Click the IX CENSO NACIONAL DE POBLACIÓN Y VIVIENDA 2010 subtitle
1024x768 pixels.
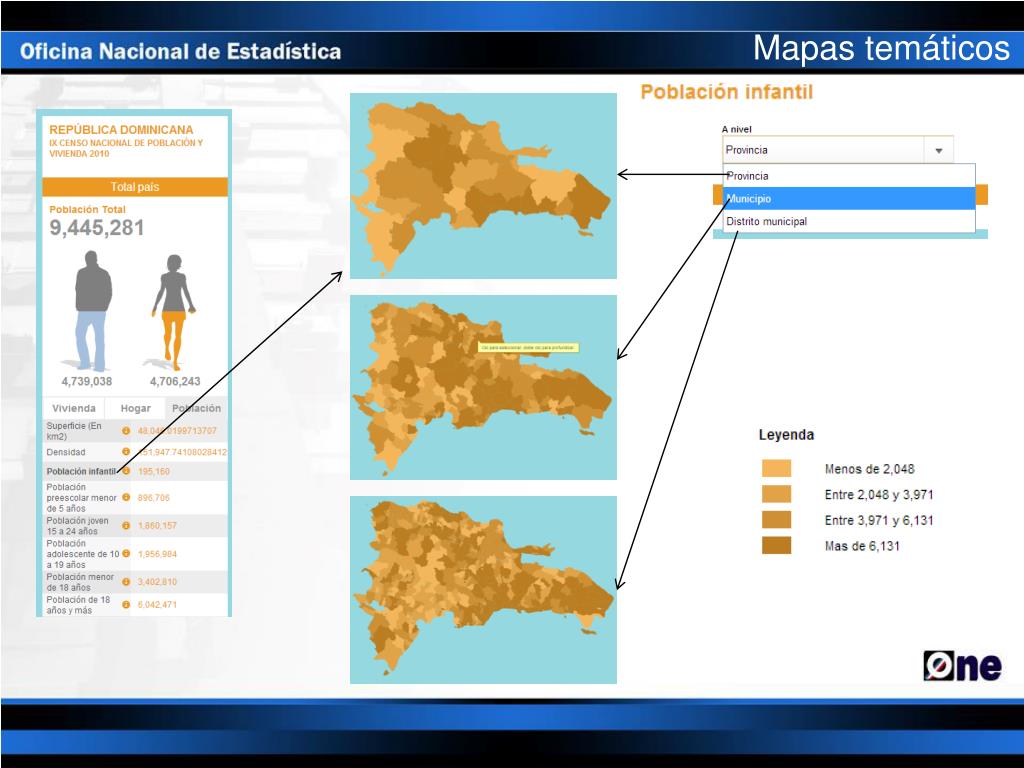126,148
